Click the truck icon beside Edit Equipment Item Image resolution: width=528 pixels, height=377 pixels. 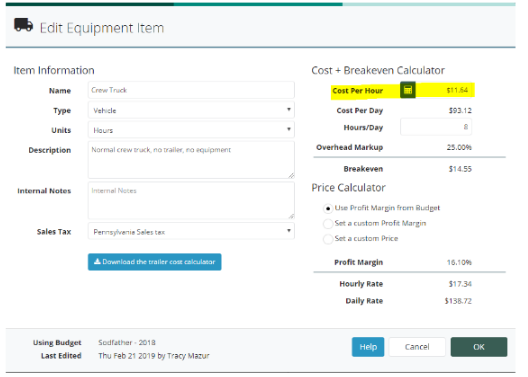click(x=23, y=25)
